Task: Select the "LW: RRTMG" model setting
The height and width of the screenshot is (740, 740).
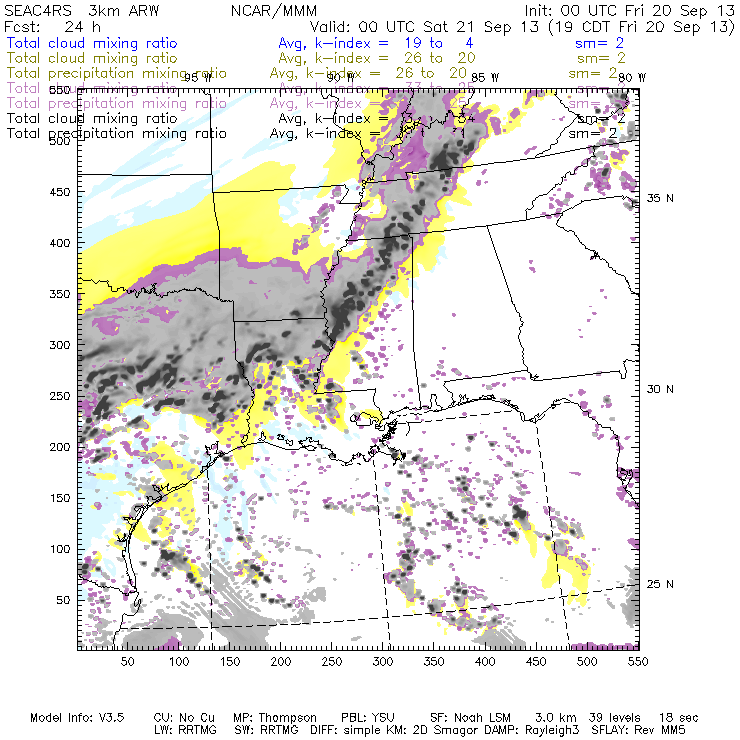Action: (x=185, y=730)
